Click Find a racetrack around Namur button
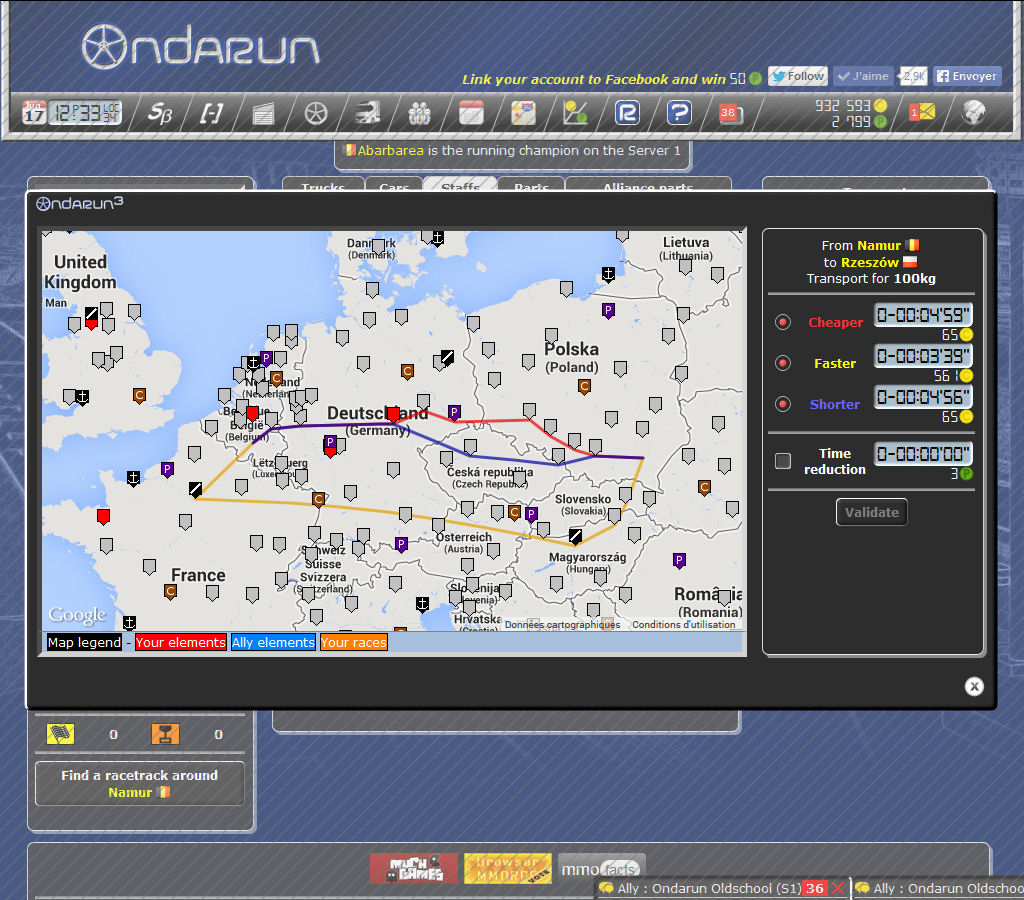Screen dimensions: 1024x900 [x=140, y=784]
